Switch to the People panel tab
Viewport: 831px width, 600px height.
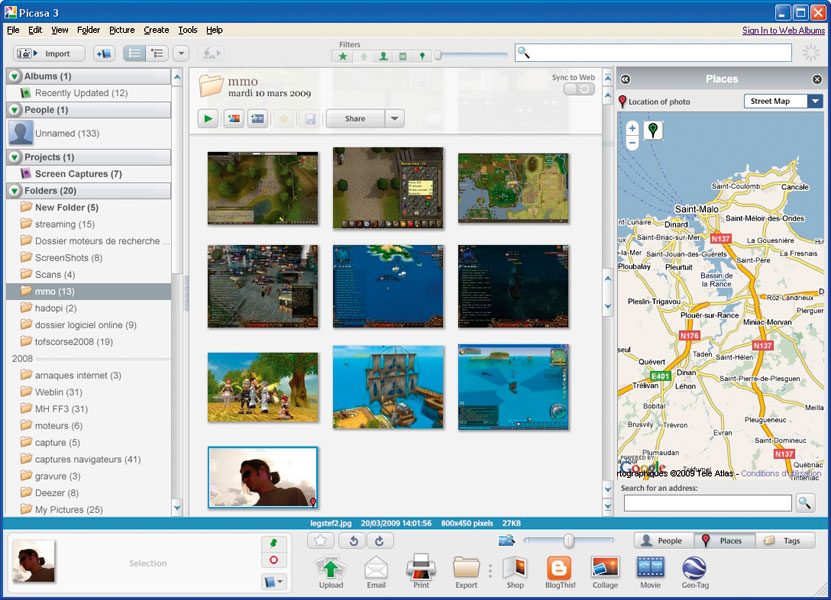pos(664,541)
